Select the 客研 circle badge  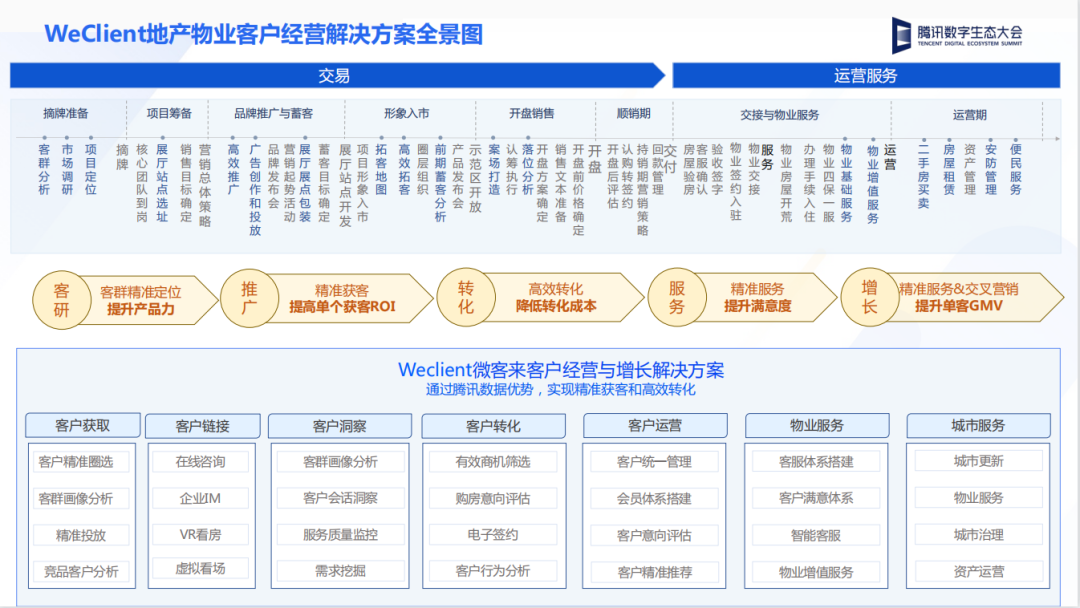click(x=61, y=300)
